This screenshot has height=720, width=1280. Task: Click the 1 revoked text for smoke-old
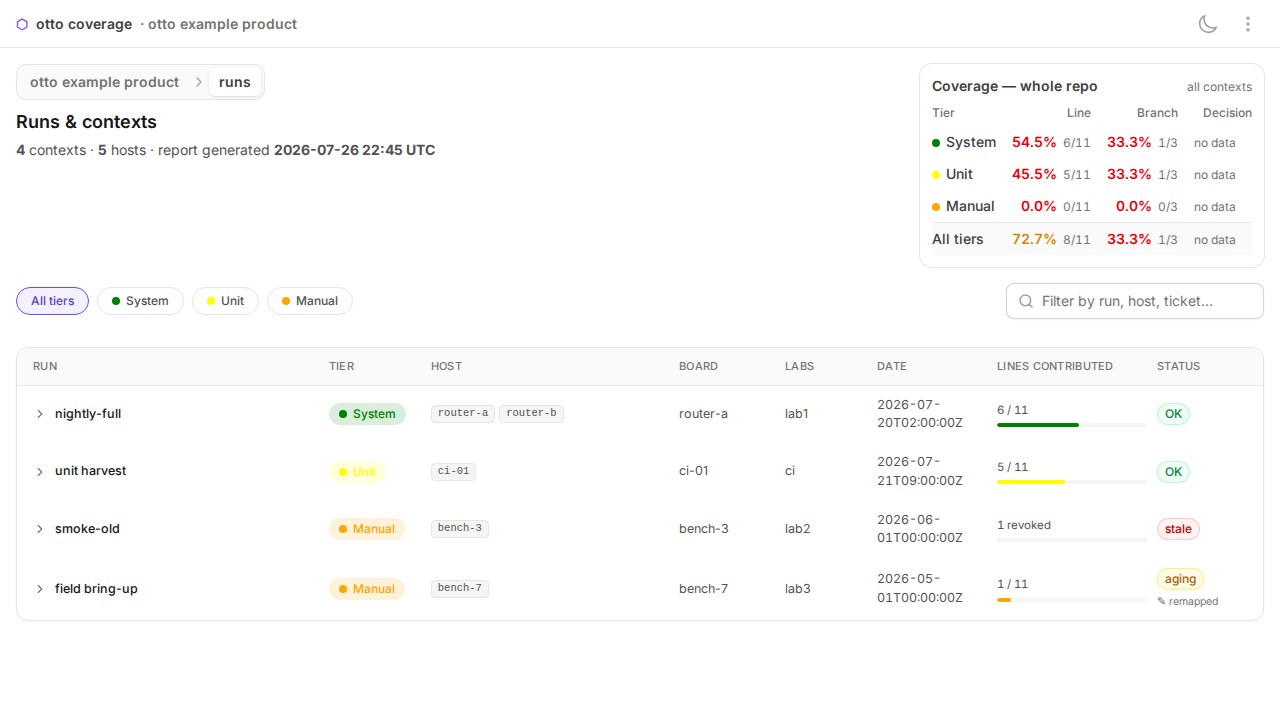1024,525
